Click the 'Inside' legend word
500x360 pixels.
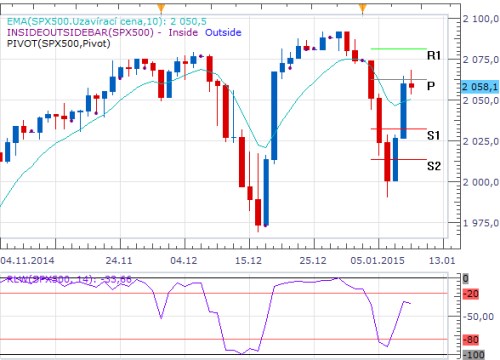tap(183, 33)
